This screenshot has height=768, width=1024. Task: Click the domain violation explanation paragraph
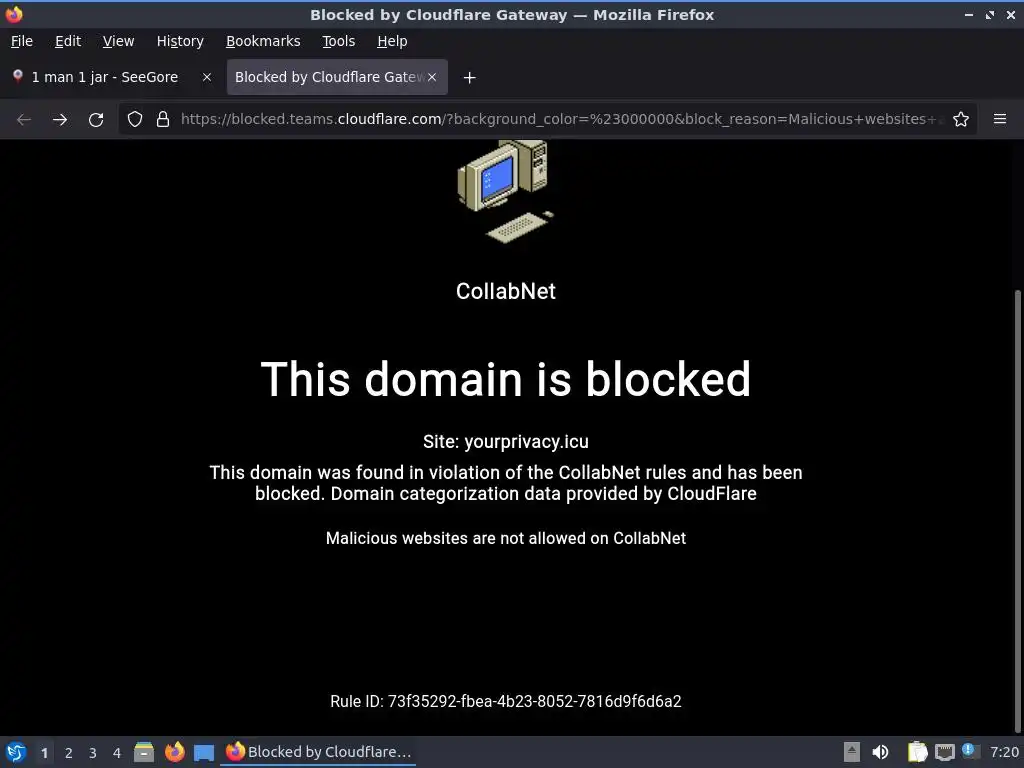[x=505, y=483]
